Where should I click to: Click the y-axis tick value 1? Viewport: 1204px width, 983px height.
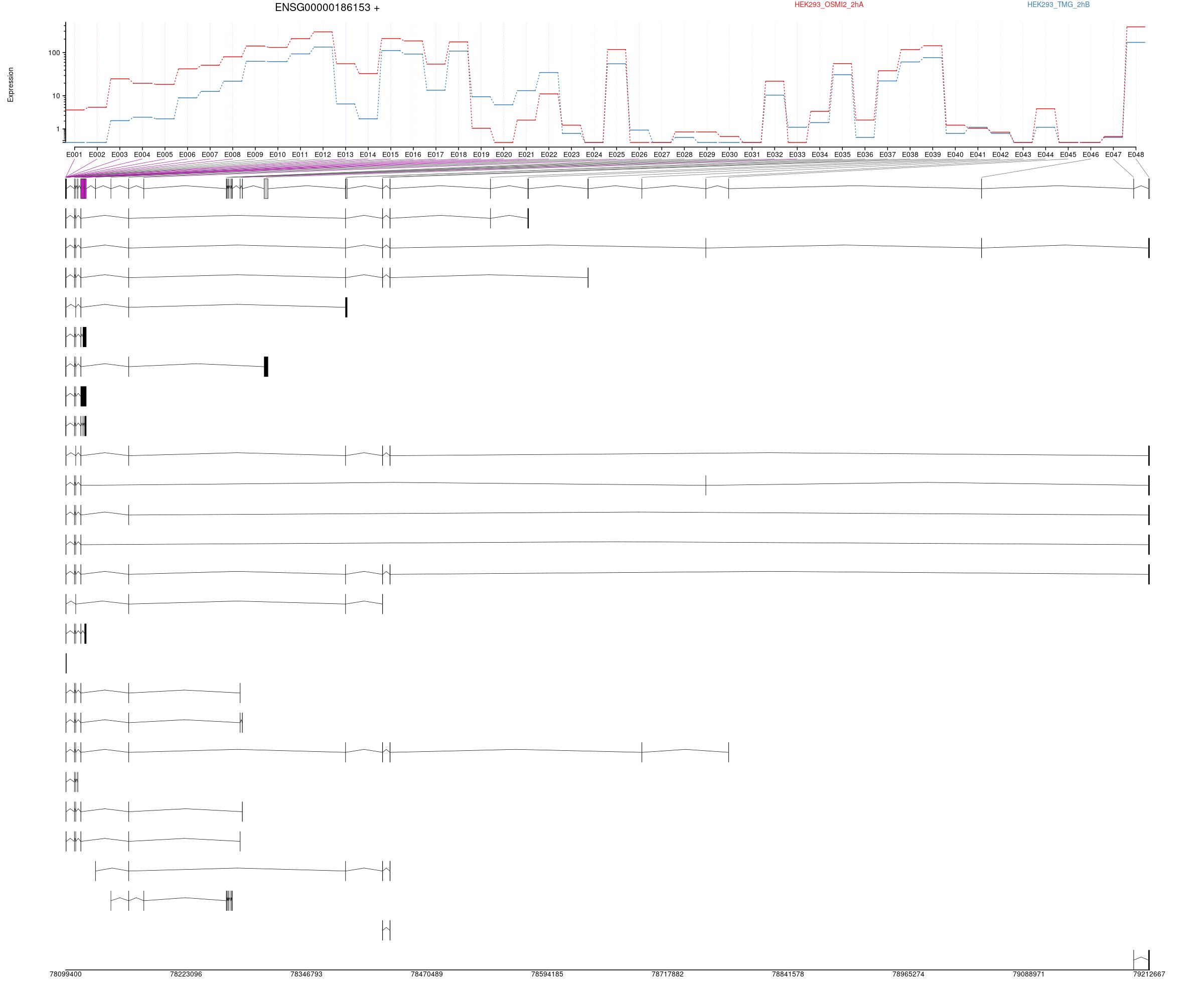pyautogui.click(x=58, y=130)
